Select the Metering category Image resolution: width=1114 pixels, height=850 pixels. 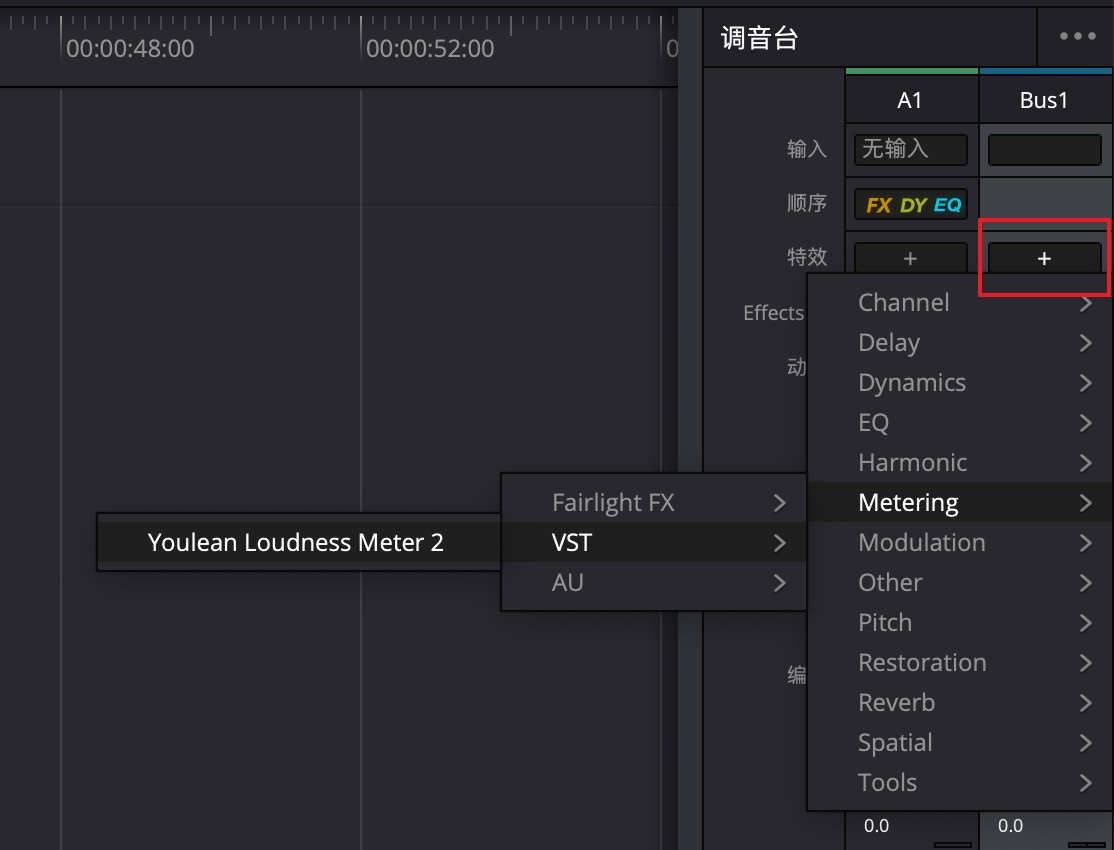click(960, 503)
